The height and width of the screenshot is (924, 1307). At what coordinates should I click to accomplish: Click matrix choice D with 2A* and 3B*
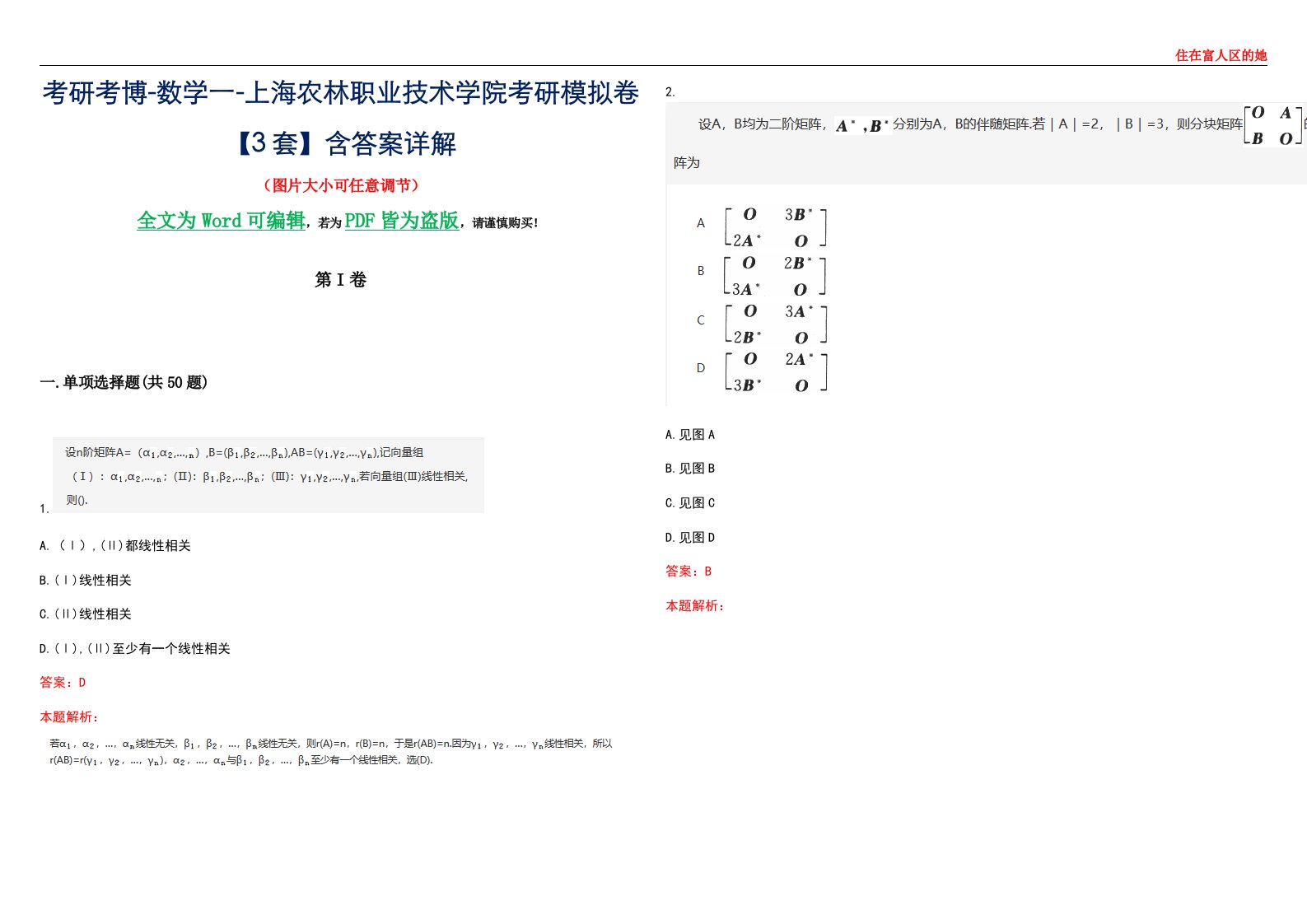point(775,371)
